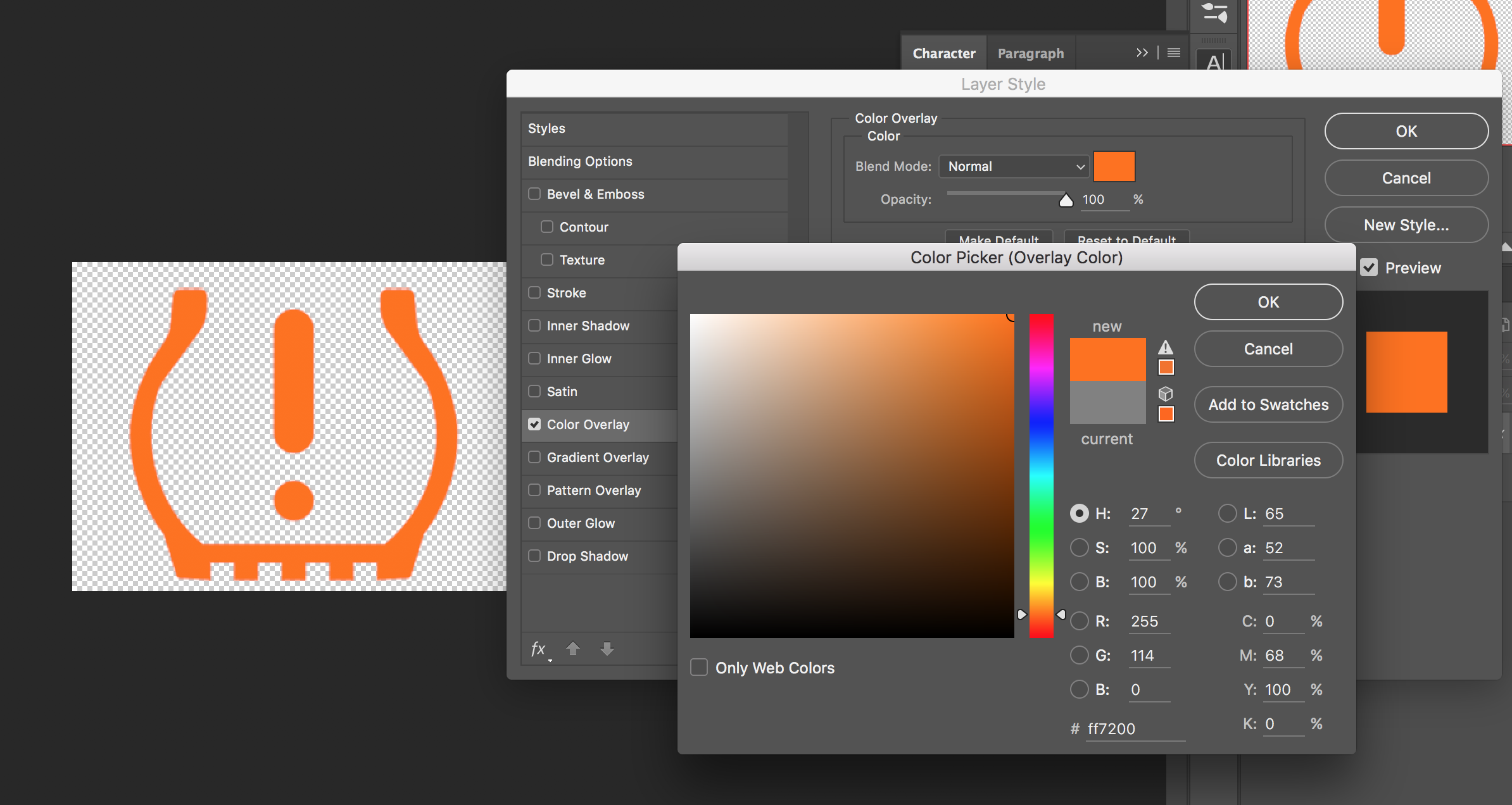Image resolution: width=1512 pixels, height=805 pixels.
Task: Click the closest web-safe color swatch
Action: 1166,414
